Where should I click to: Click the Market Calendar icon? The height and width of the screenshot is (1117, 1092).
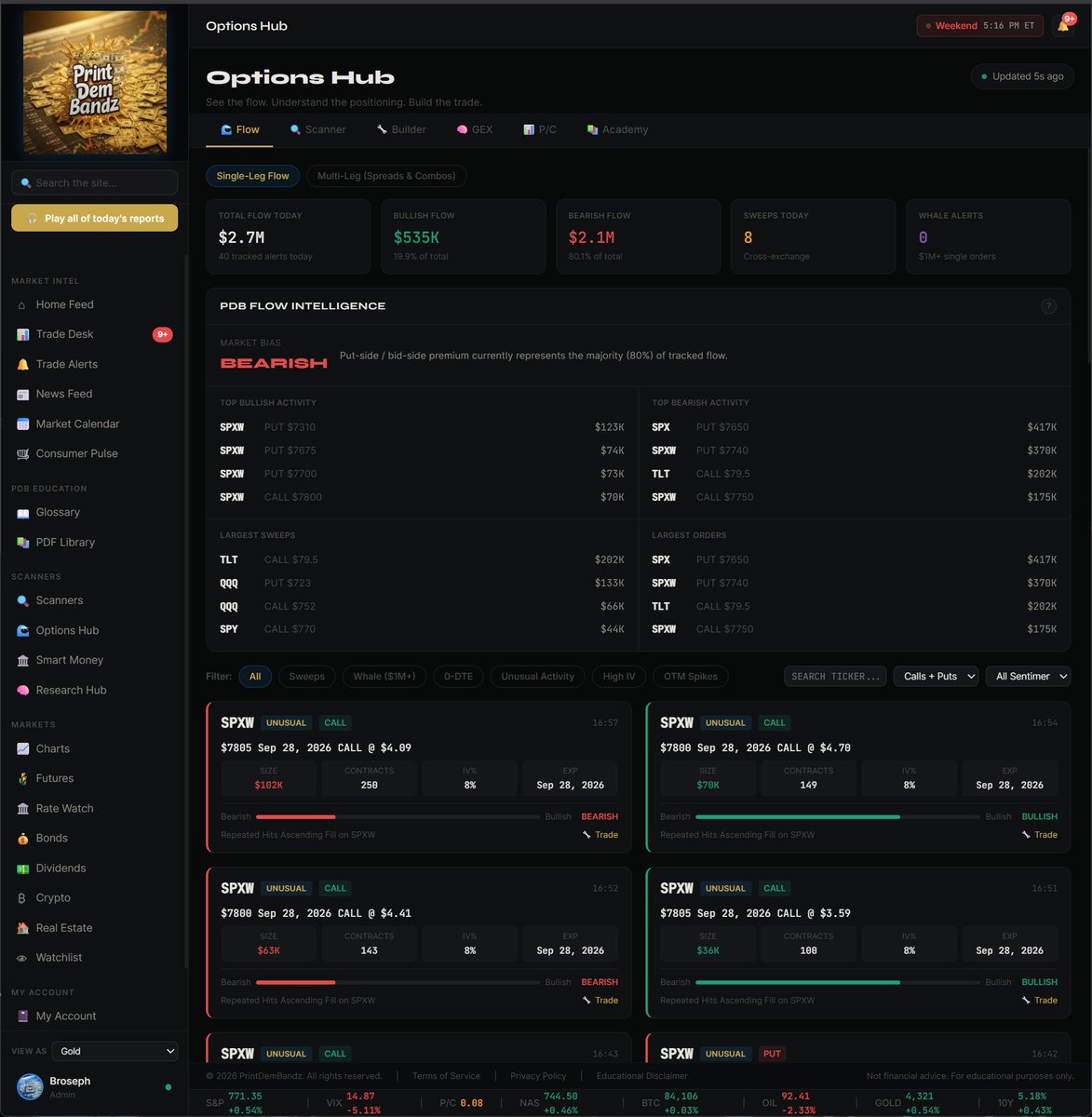(x=22, y=424)
